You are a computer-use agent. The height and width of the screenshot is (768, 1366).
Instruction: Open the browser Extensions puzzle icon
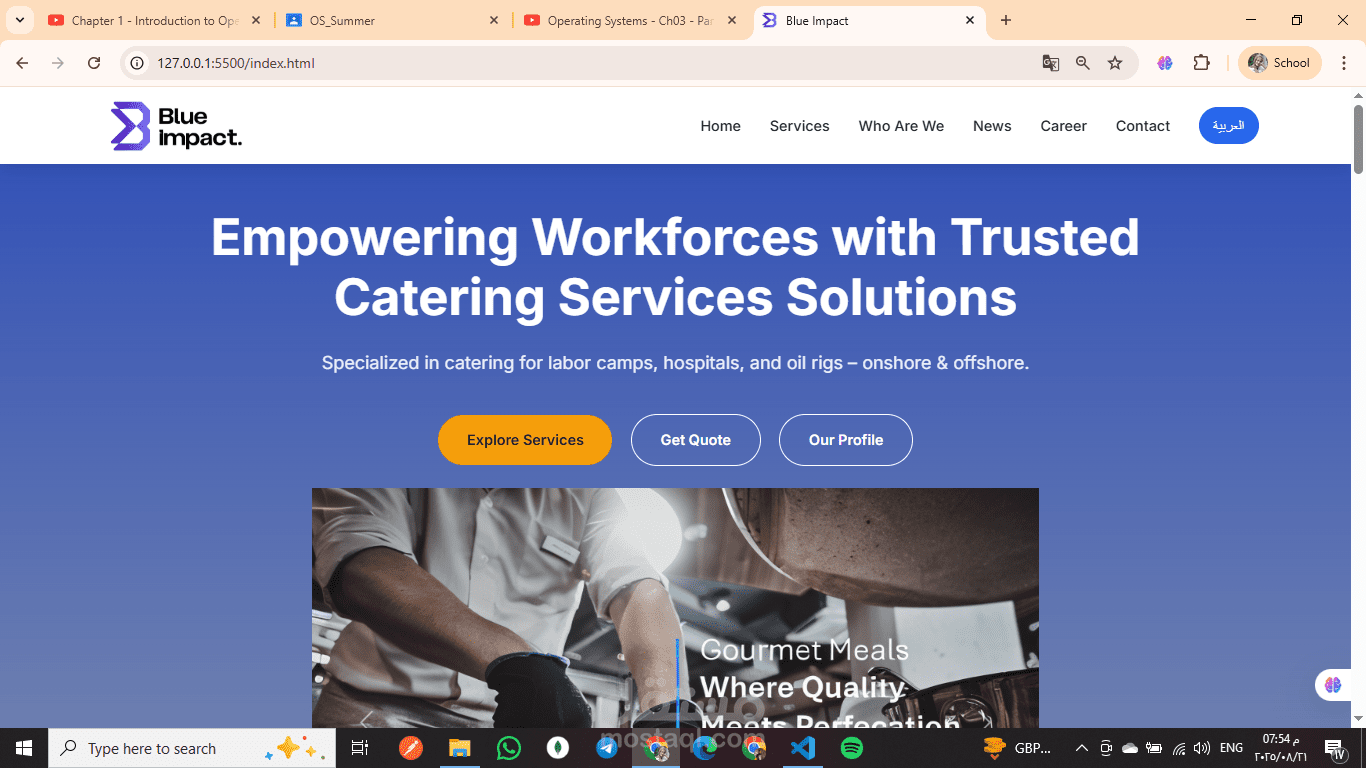(x=1202, y=63)
